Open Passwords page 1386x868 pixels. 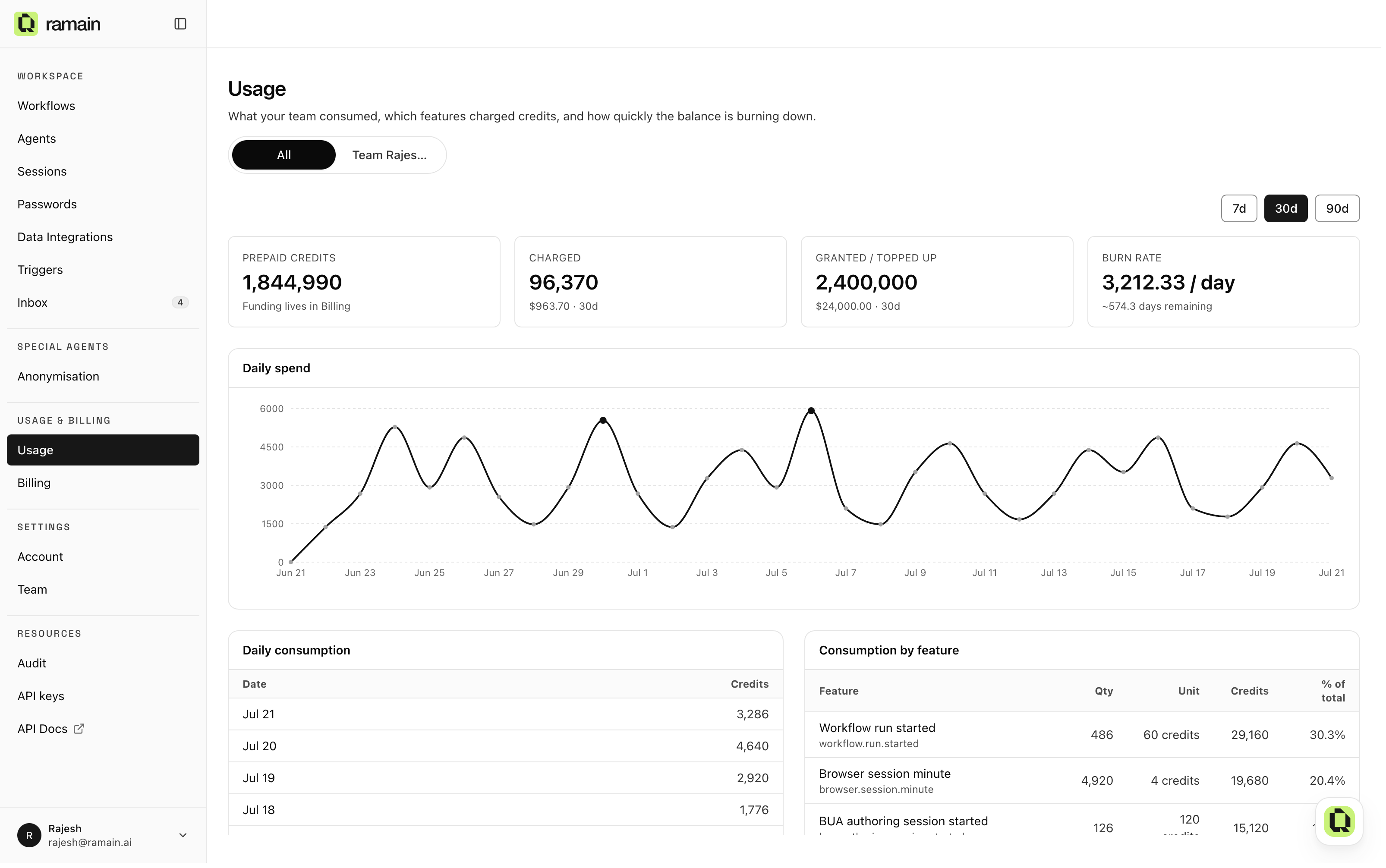104,204
